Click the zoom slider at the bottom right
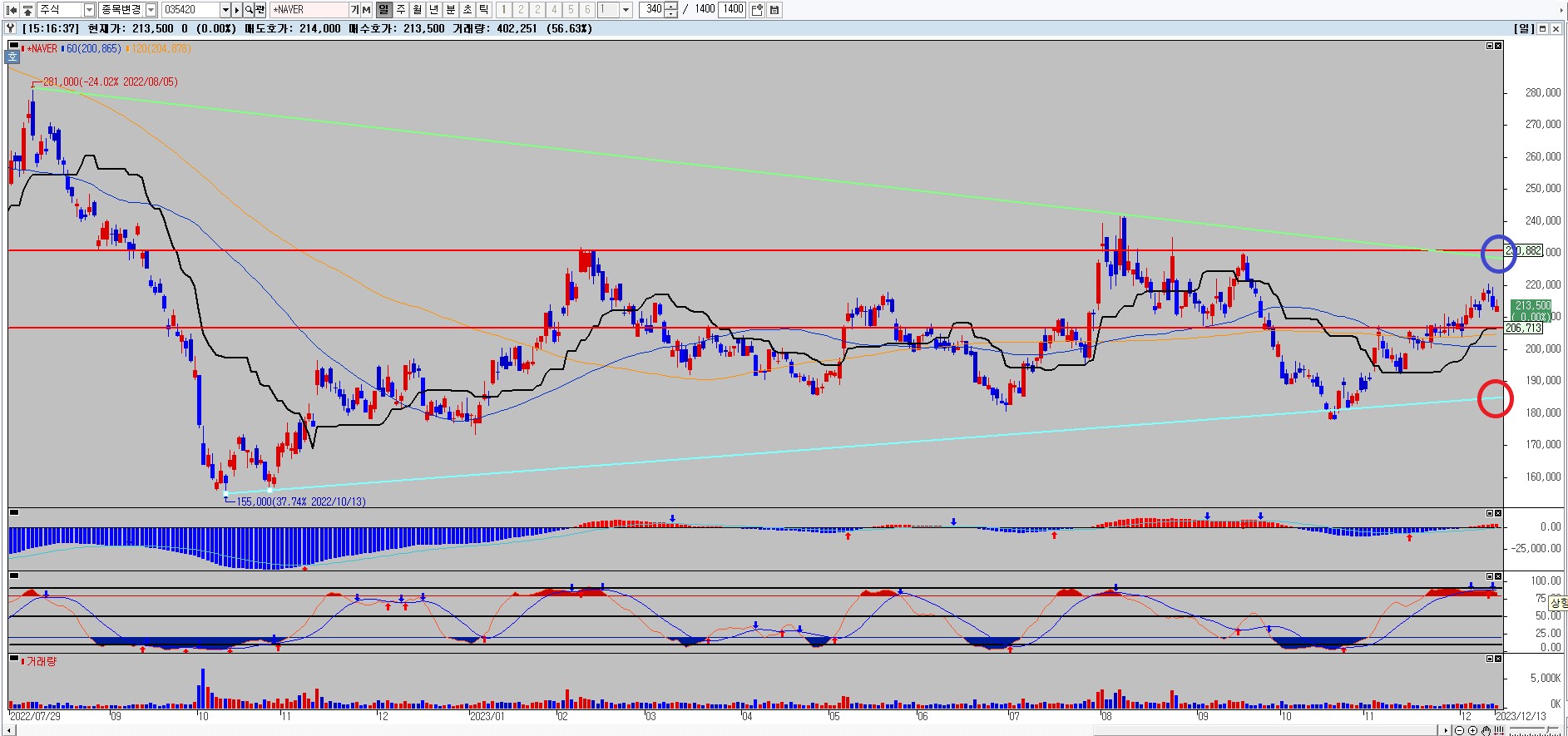Viewport: 1568px width, 736px height. point(1534,729)
